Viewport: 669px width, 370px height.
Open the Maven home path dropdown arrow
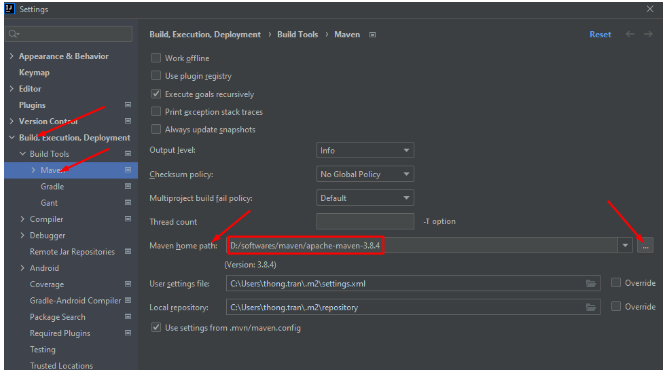tap(625, 246)
